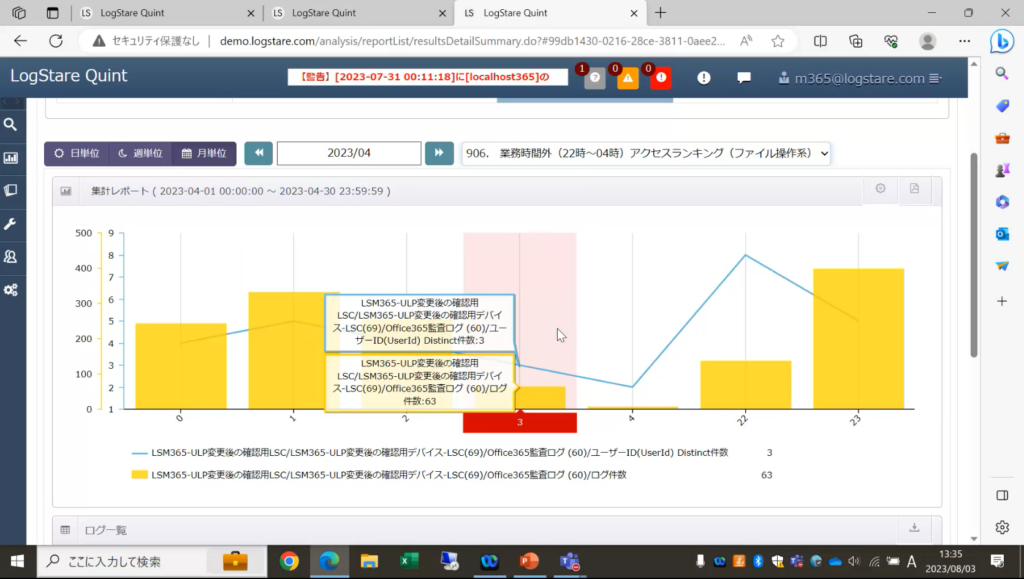The width and height of the screenshot is (1024, 579).
Task: Open the search icon in LogStare left sidebar
Action: 10,124
